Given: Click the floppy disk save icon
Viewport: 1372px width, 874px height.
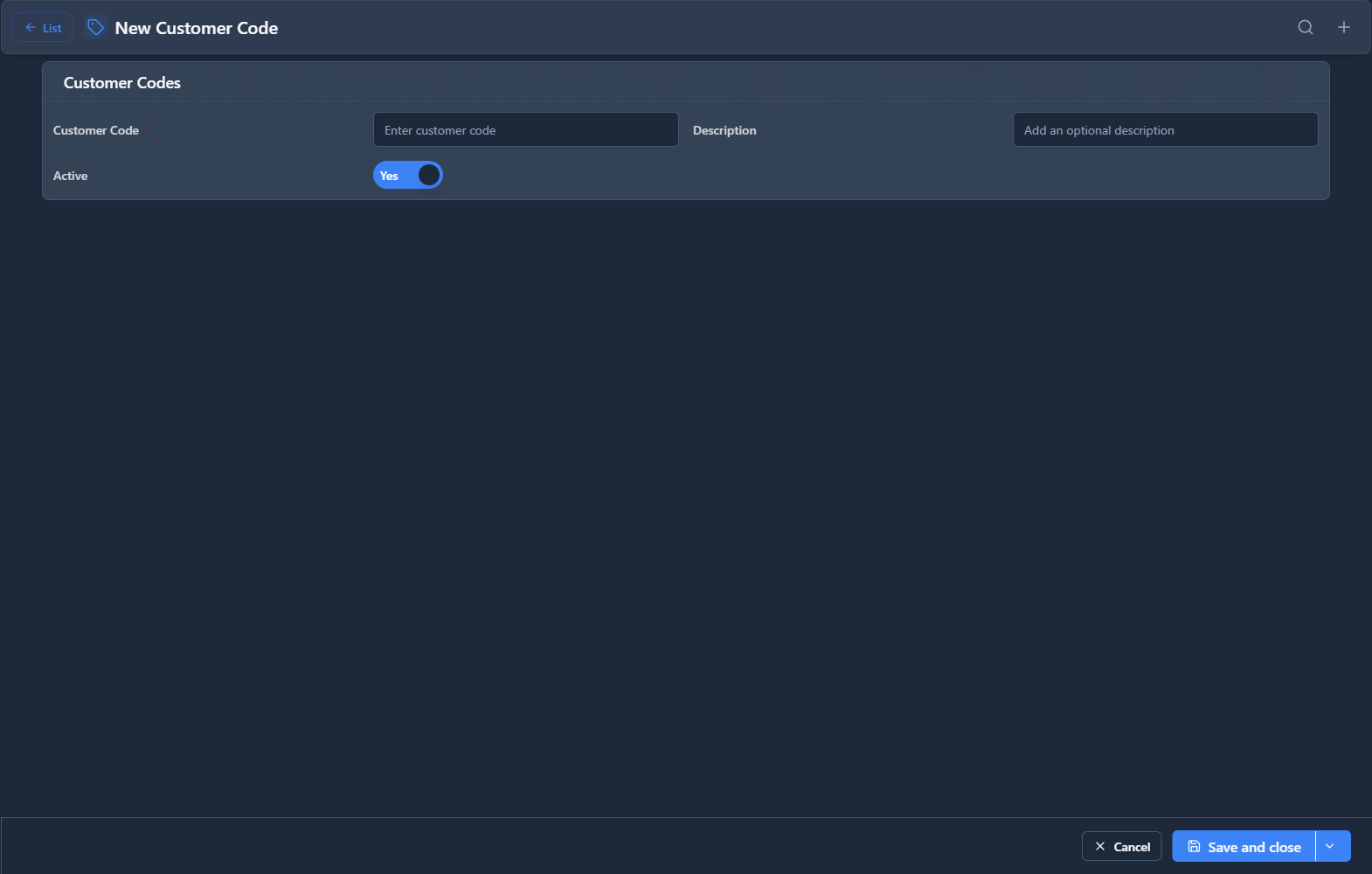Looking at the screenshot, I should (x=1194, y=846).
